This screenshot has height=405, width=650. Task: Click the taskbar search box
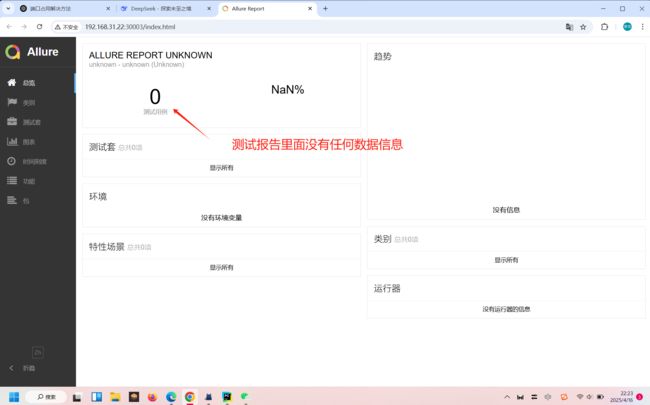[46, 397]
